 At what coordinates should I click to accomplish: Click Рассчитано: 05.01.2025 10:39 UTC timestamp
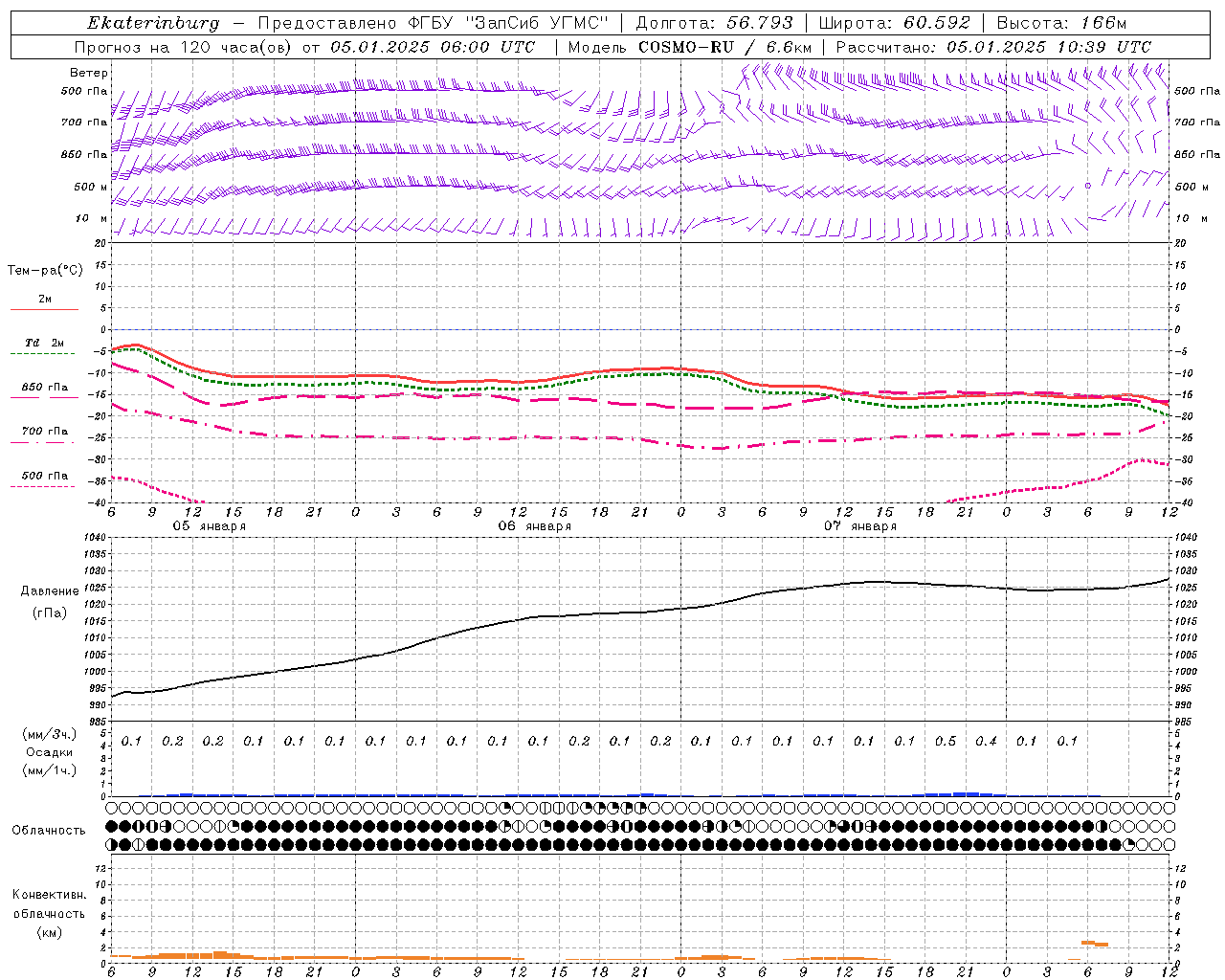click(993, 47)
